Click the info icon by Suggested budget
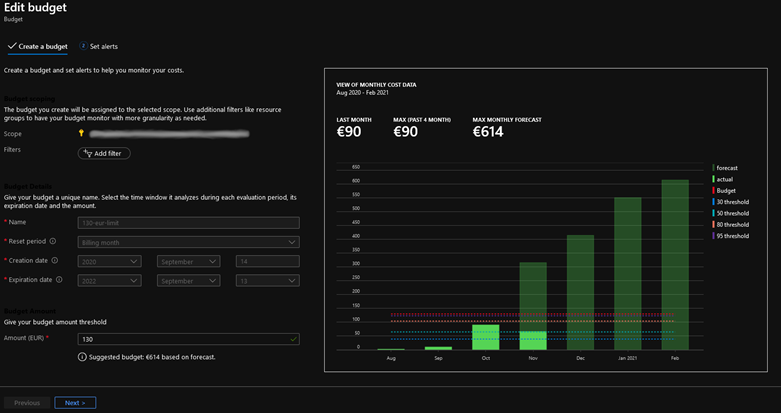This screenshot has width=781, height=413. pos(82,357)
